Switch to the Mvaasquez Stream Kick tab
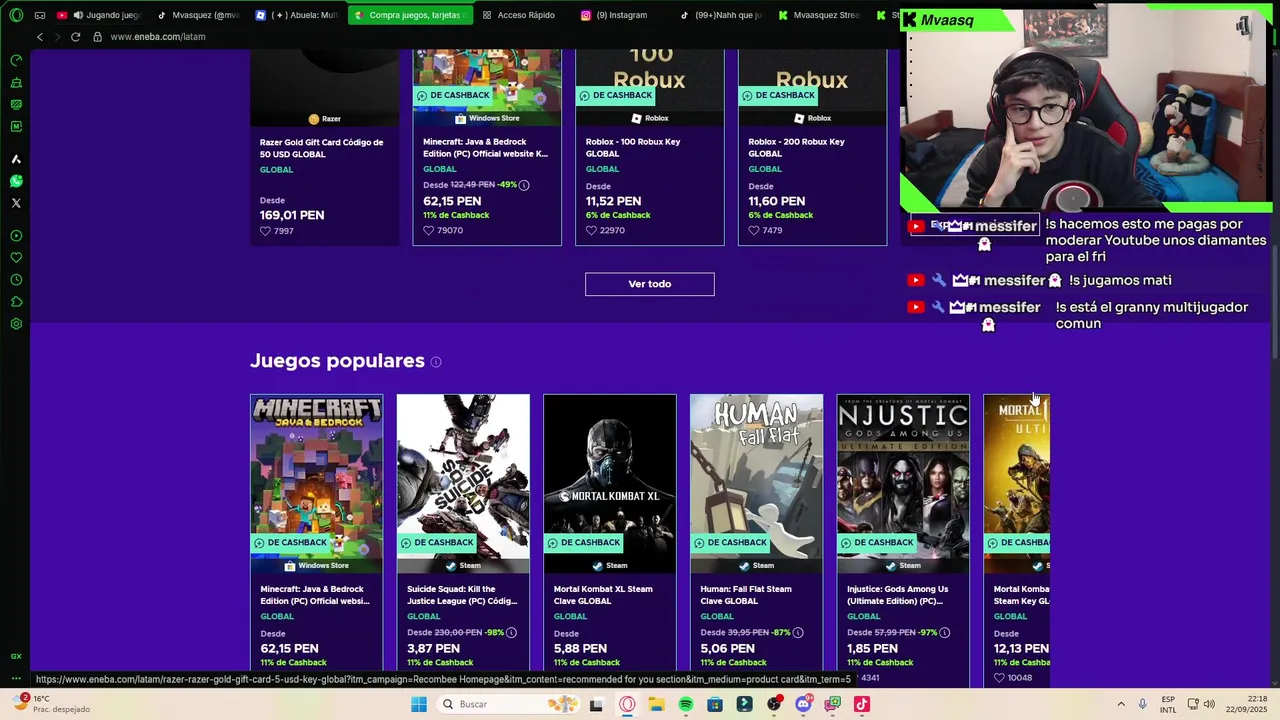 pos(818,15)
